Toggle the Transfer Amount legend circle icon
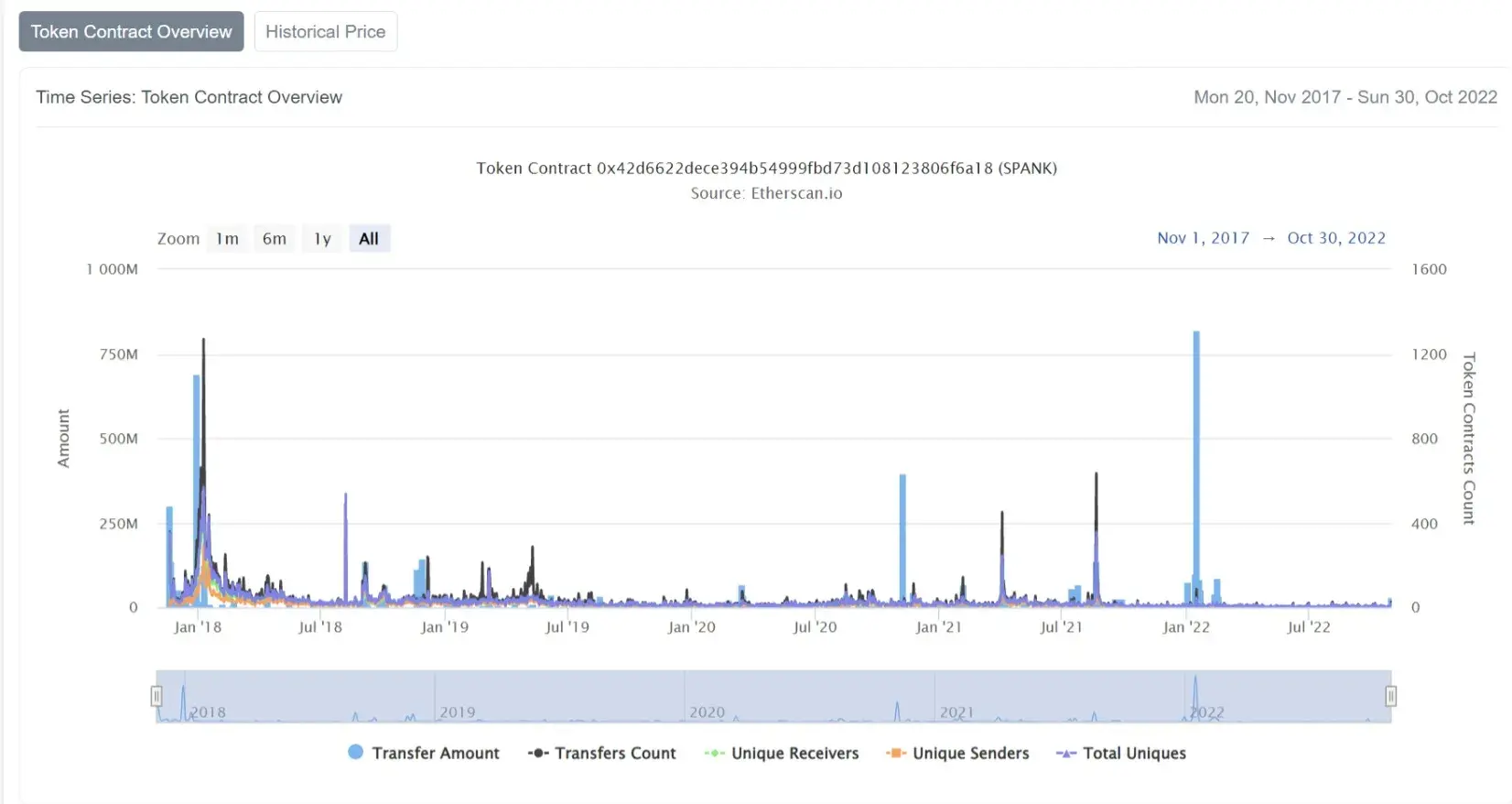Image resolution: width=1512 pixels, height=804 pixels. point(356,753)
